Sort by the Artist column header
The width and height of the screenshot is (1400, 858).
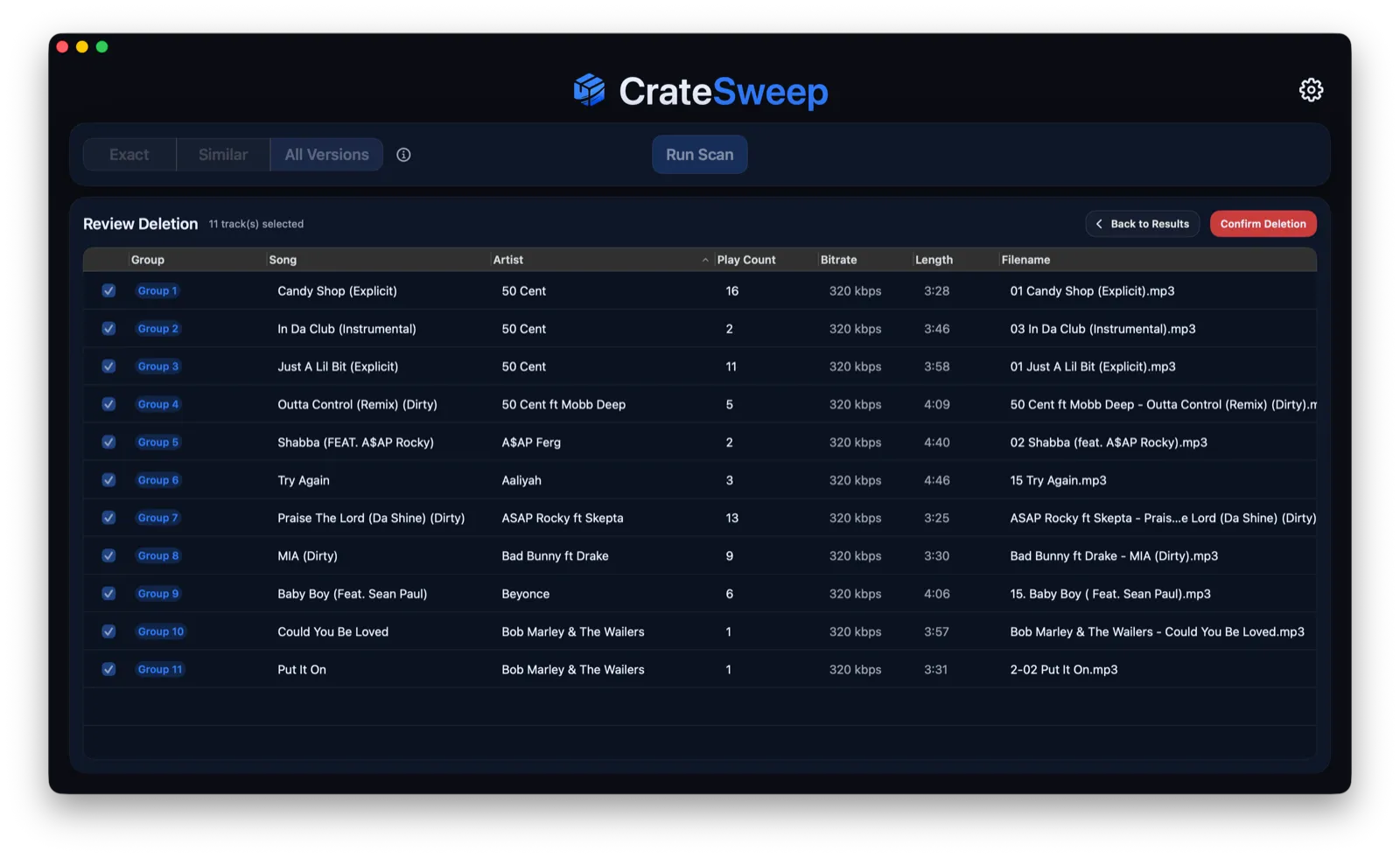508,260
